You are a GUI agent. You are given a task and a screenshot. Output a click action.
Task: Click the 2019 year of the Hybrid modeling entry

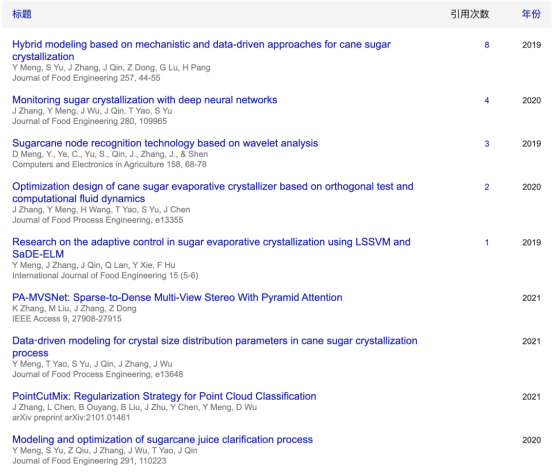[x=531, y=45]
